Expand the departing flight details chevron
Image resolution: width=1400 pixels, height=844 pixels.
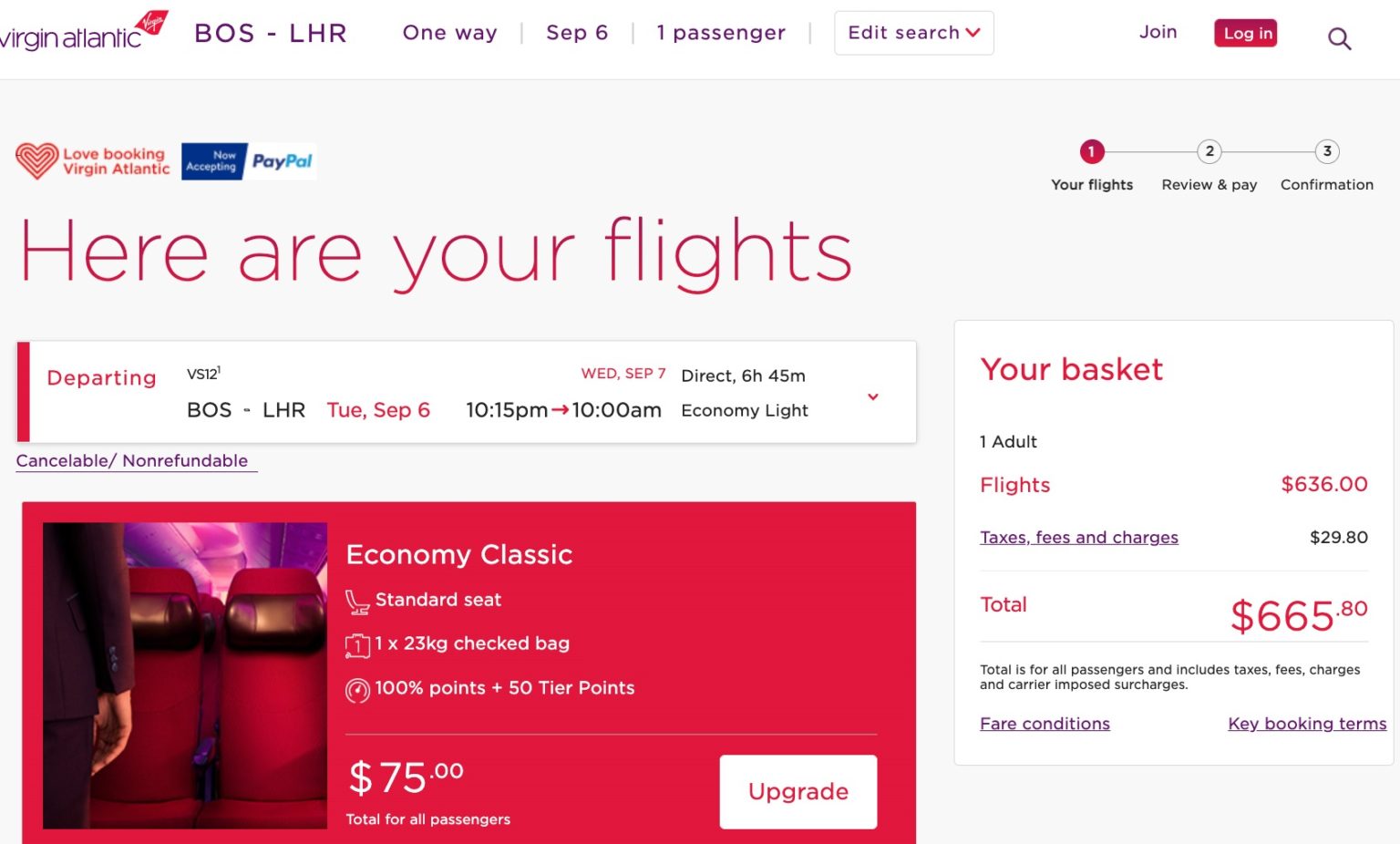tap(872, 397)
